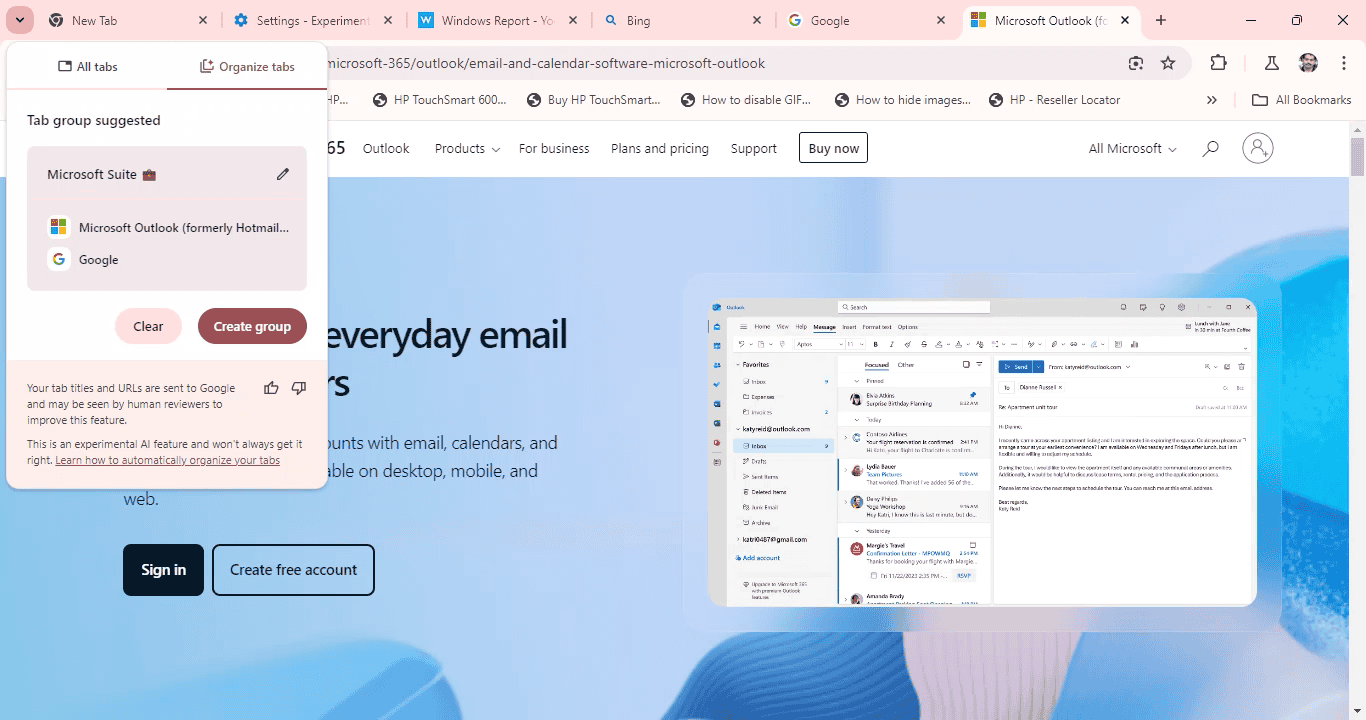The height and width of the screenshot is (720, 1366).
Task: Open the Buy HP TouchSmart bookmark
Action: [594, 100]
